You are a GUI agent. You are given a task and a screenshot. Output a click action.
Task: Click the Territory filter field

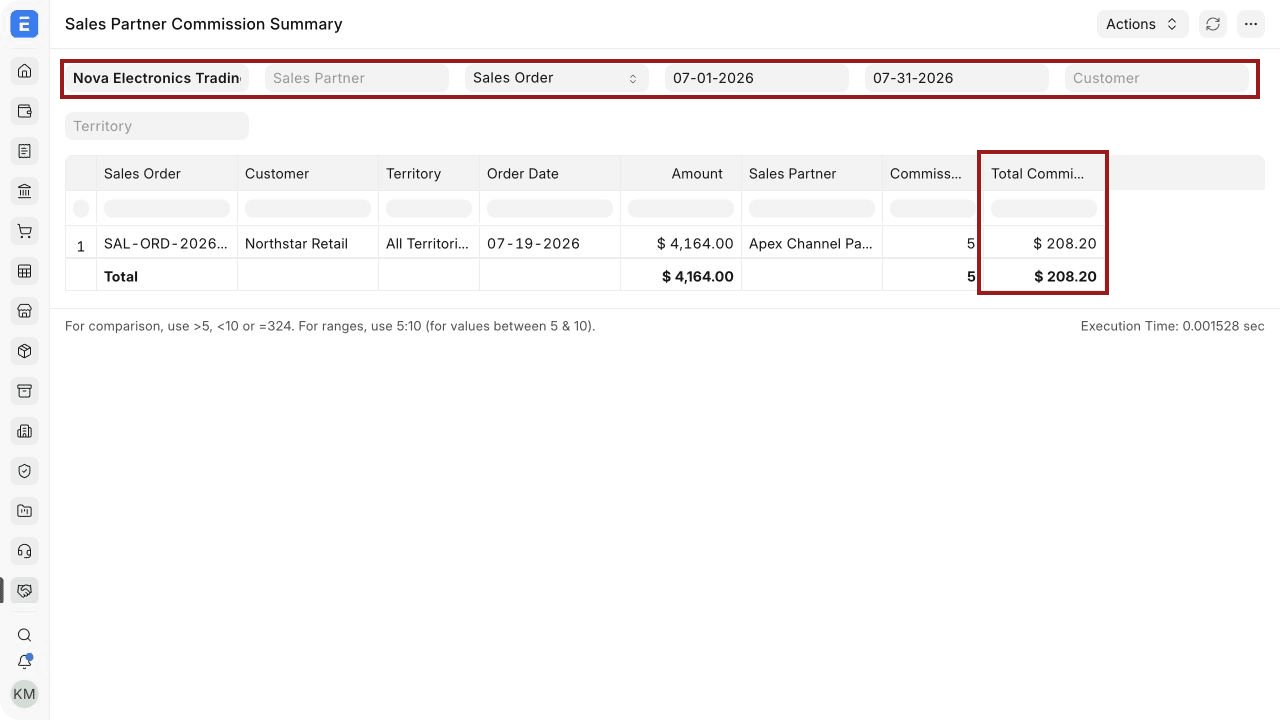(157, 126)
